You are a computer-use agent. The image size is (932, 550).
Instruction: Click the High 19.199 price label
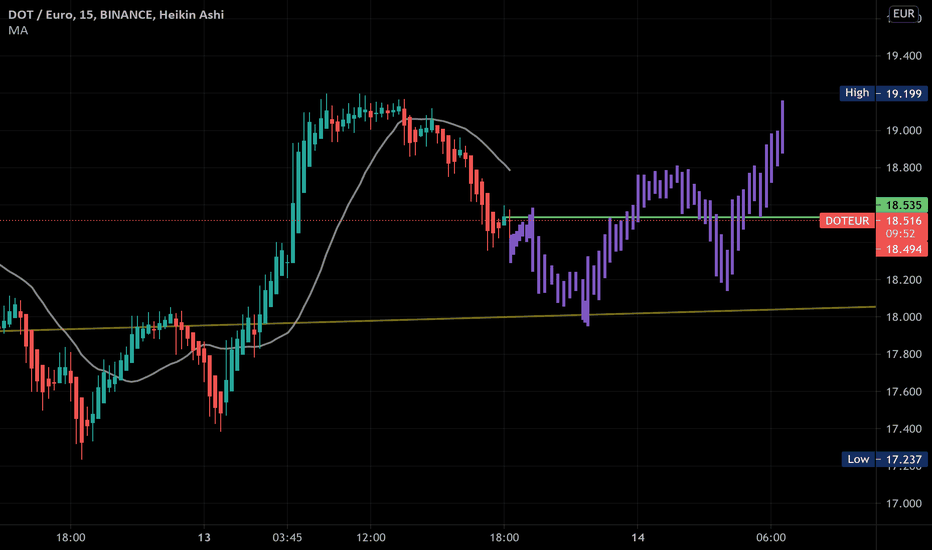click(883, 93)
